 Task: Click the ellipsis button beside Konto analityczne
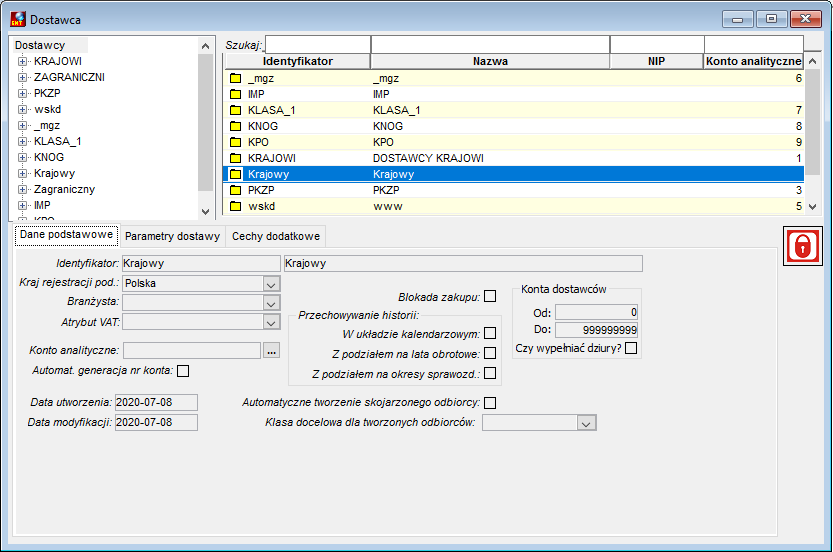271,351
